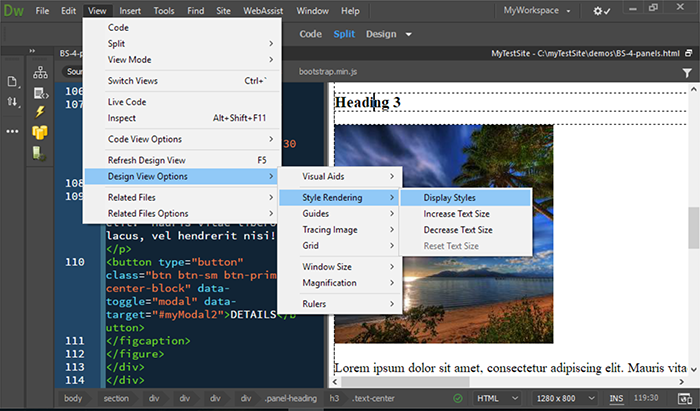Switch to Code view button
The image size is (700, 411).
click(311, 34)
